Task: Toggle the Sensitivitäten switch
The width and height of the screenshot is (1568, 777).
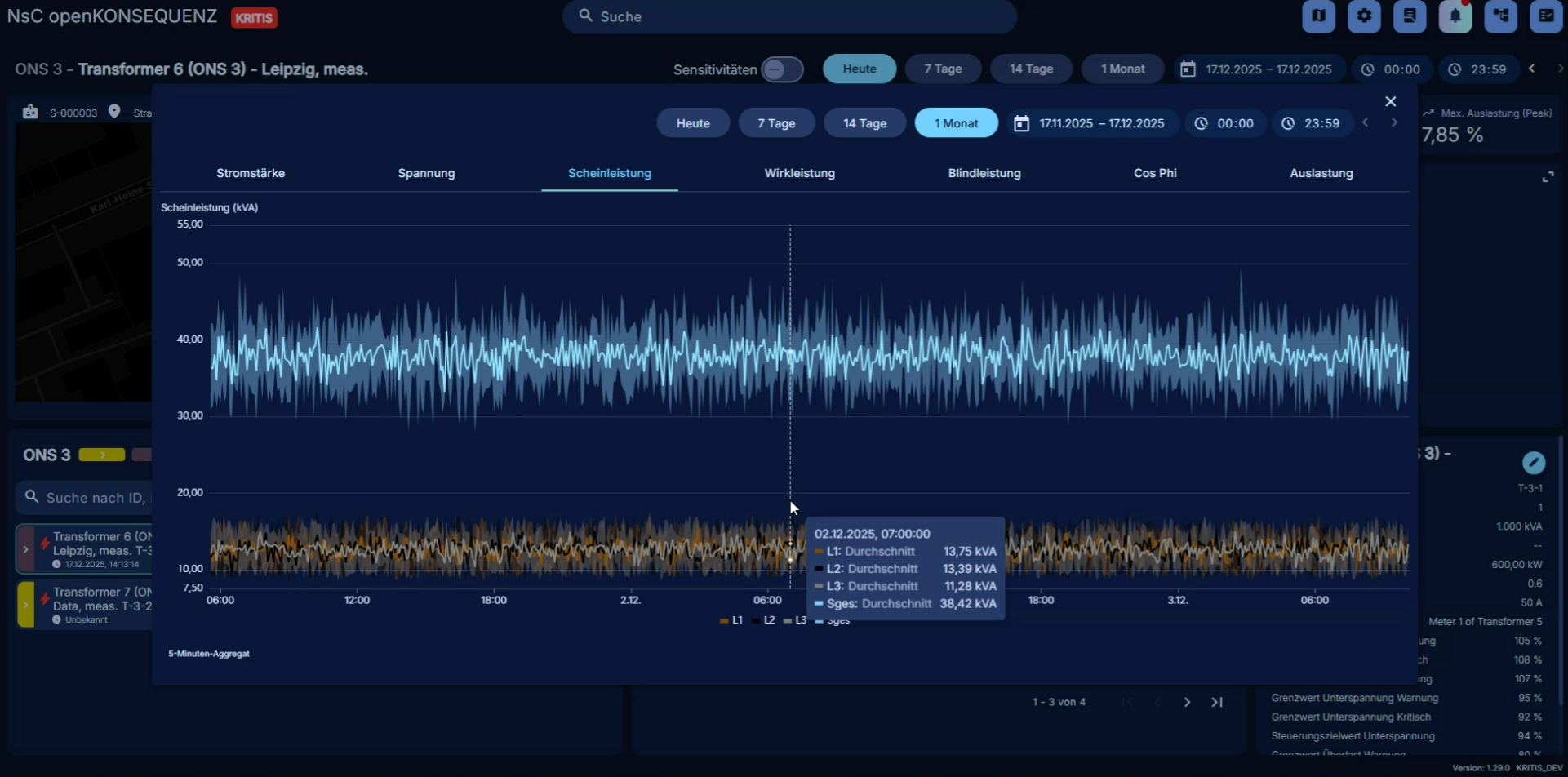Action: (782, 69)
